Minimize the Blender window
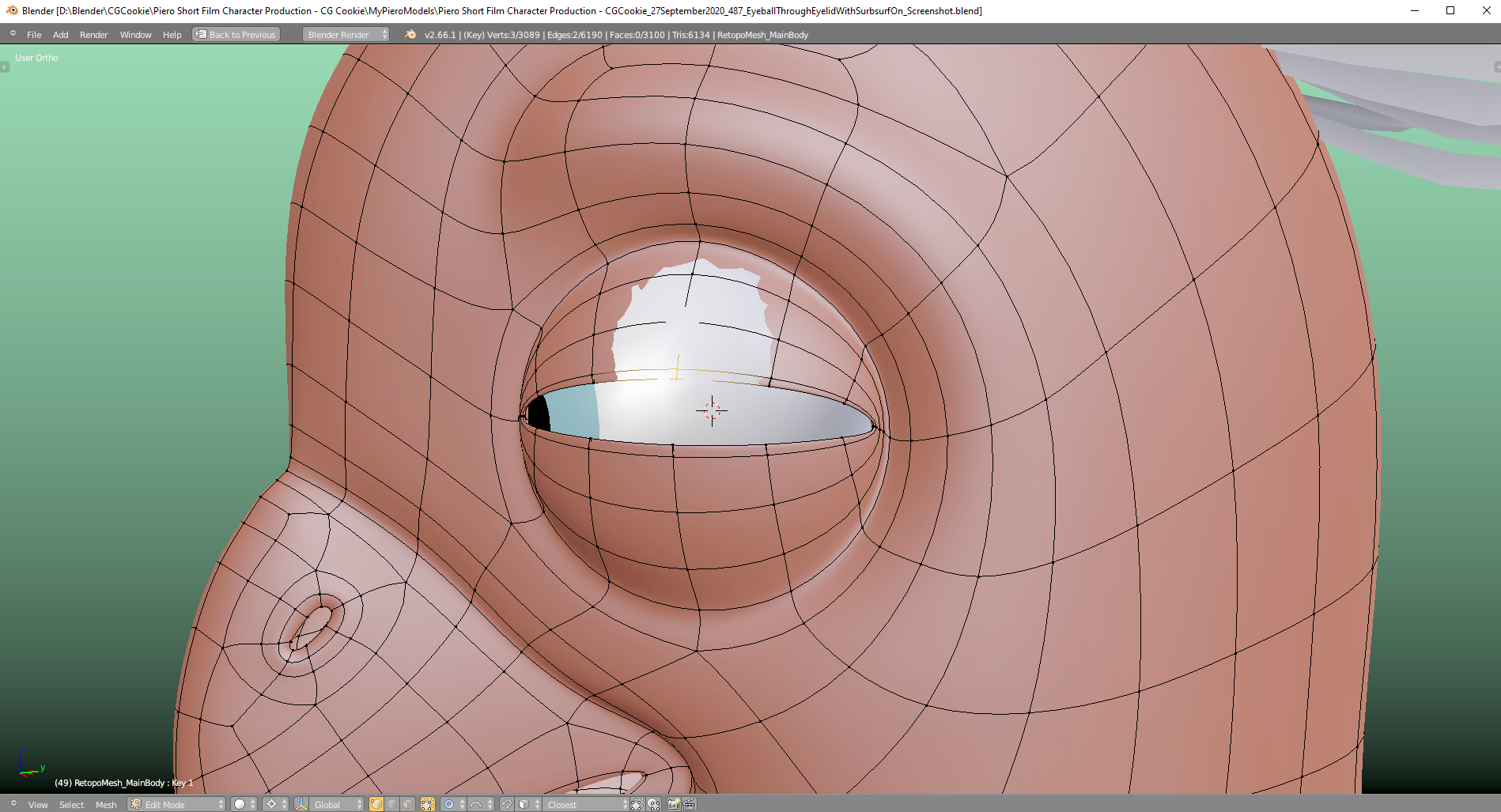The image size is (1501, 812). [1415, 10]
